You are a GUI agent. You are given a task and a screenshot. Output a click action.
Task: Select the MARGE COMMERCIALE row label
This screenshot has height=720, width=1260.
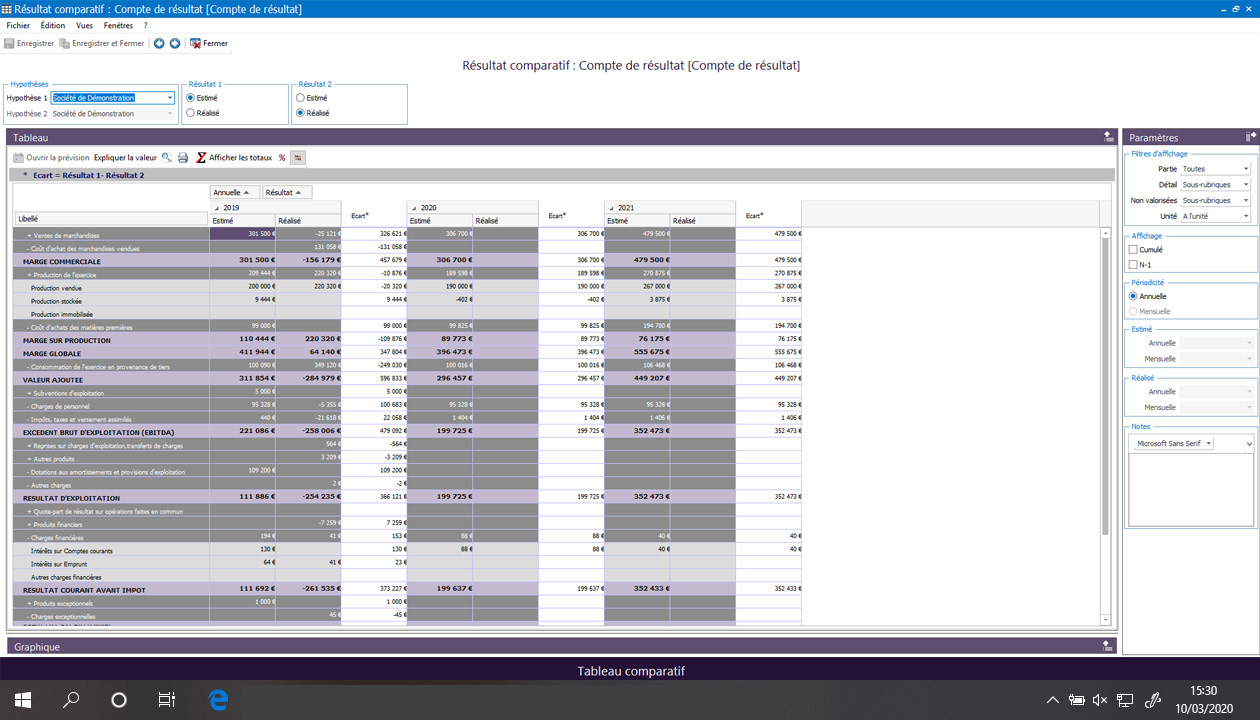(x=62, y=261)
